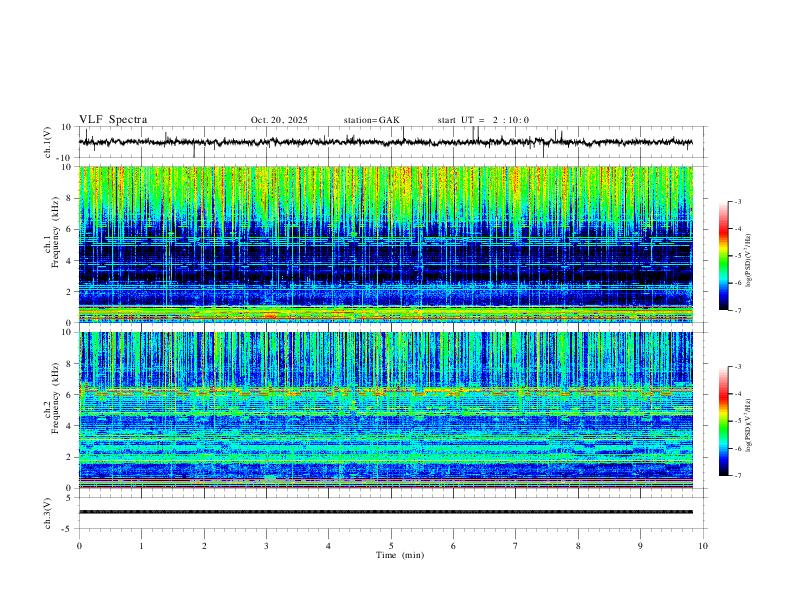
Task: Click the "5" tick on ch.3 voltage axis
Action: pyautogui.click(x=70, y=498)
